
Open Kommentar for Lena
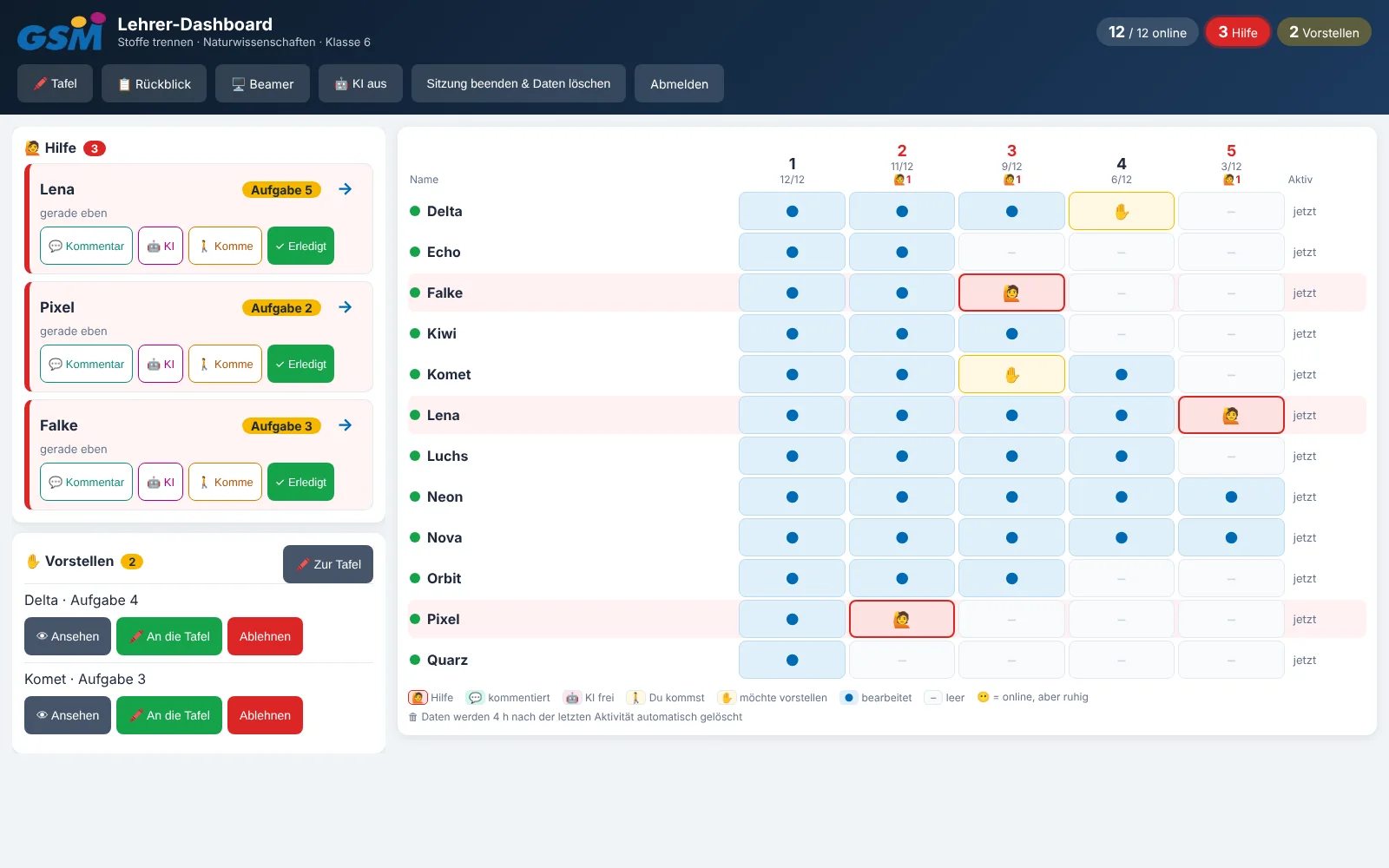87,246
